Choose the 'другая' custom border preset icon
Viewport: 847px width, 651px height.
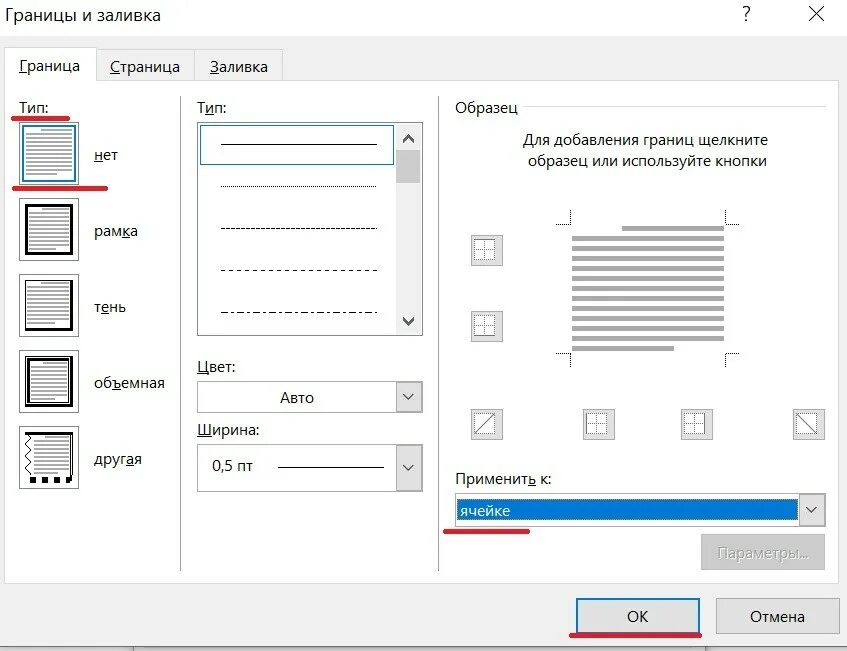[x=49, y=458]
